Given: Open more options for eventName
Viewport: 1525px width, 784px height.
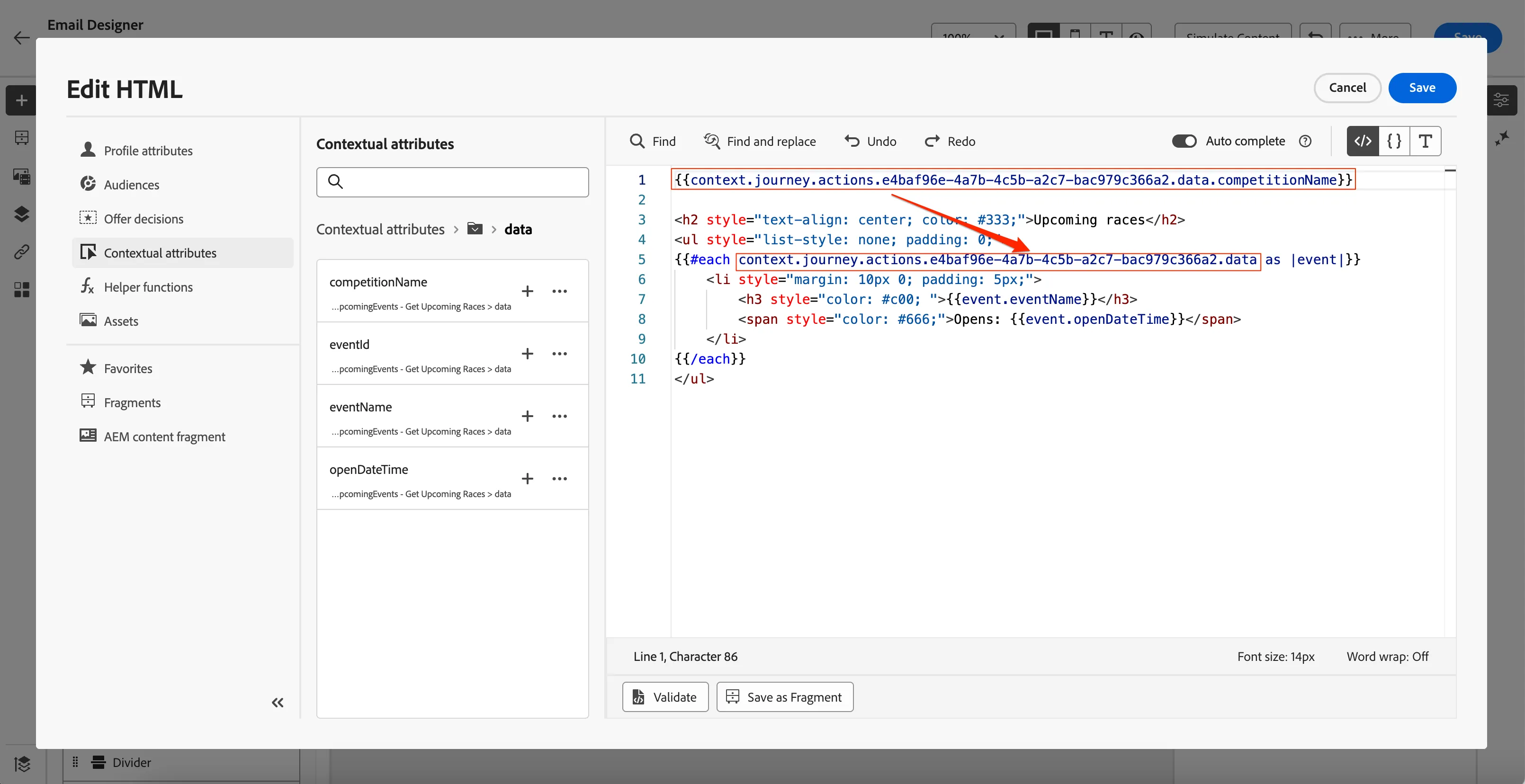Looking at the screenshot, I should [559, 416].
